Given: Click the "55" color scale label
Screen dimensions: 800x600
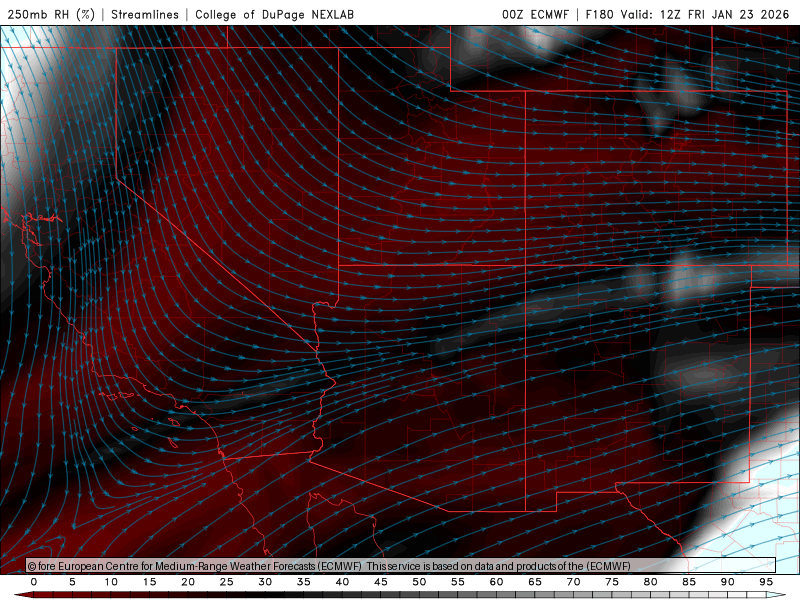Looking at the screenshot, I should point(457,582).
